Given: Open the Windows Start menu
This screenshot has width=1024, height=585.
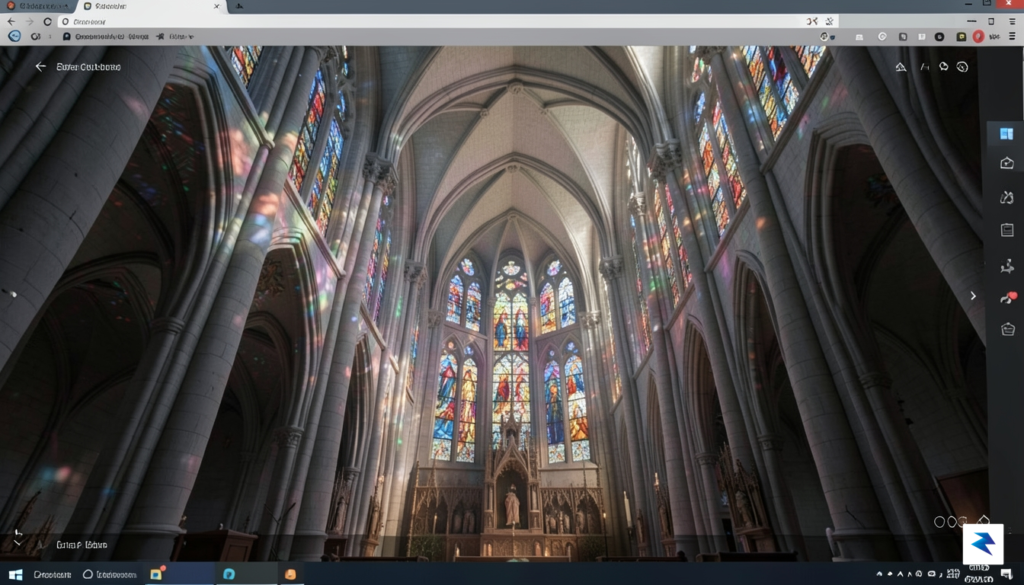Looking at the screenshot, I should point(15,575).
